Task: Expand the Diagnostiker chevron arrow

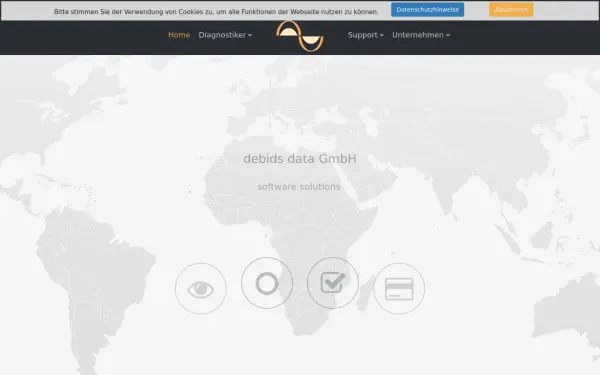Action: [x=250, y=35]
